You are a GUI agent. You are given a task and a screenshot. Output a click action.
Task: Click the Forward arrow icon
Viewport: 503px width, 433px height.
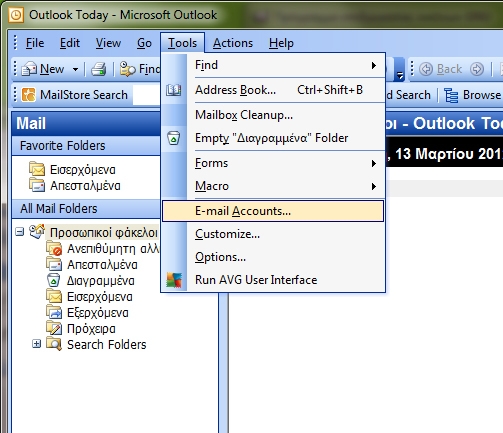click(x=477, y=69)
